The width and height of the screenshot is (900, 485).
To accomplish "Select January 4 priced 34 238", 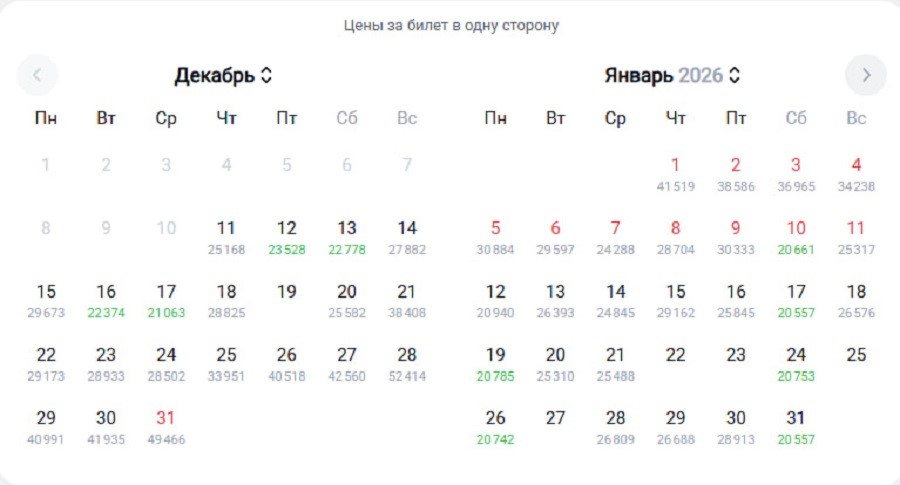I will coord(856,174).
